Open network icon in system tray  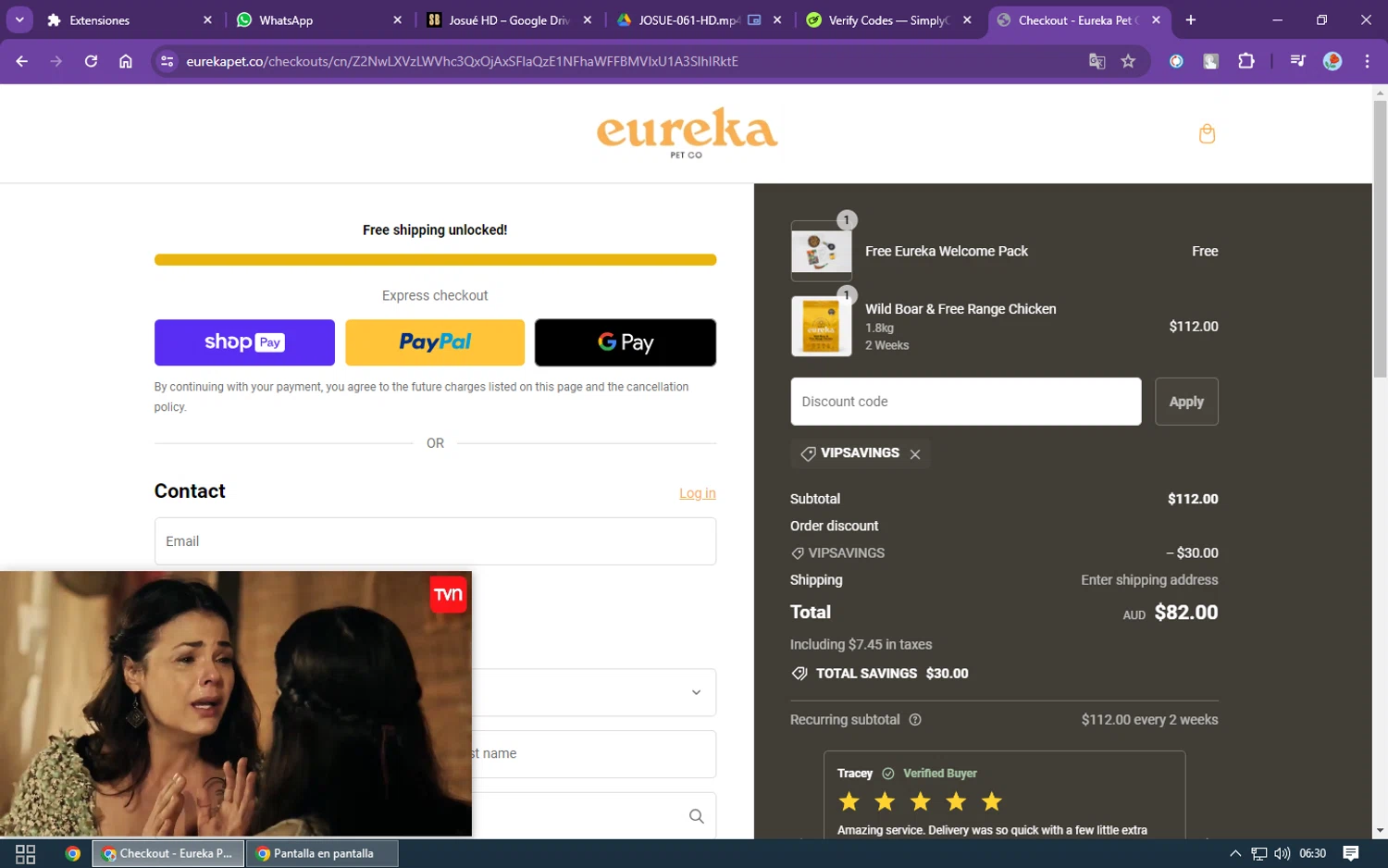(x=1258, y=854)
